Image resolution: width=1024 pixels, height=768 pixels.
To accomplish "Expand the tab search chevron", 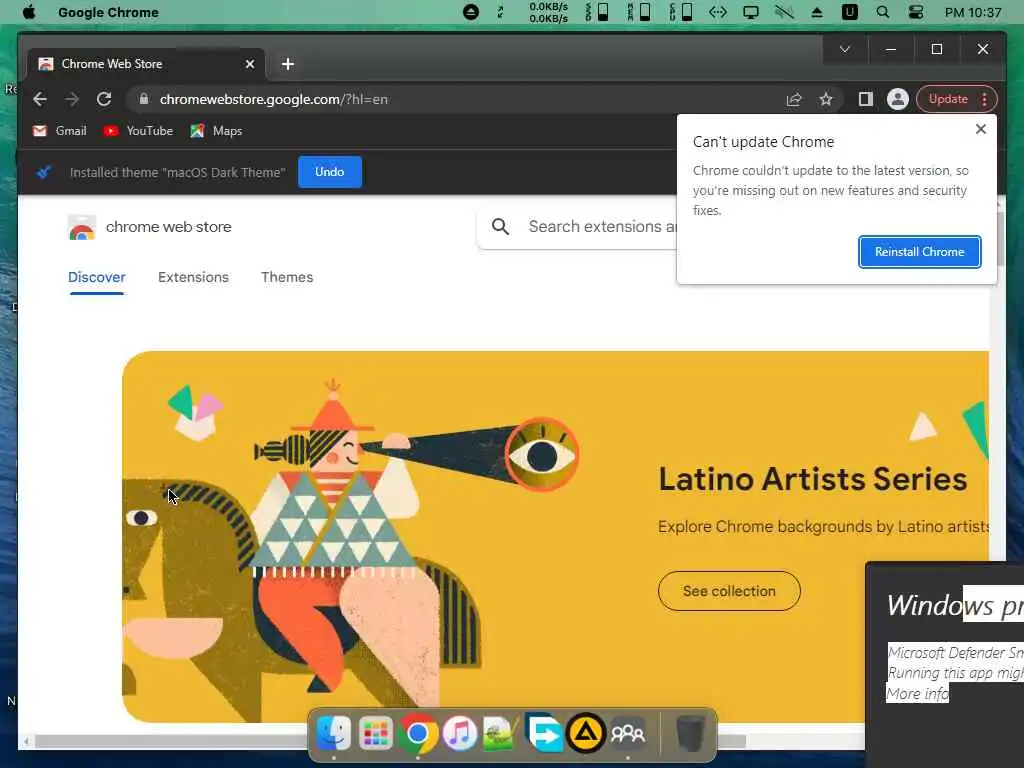I will 844,50.
